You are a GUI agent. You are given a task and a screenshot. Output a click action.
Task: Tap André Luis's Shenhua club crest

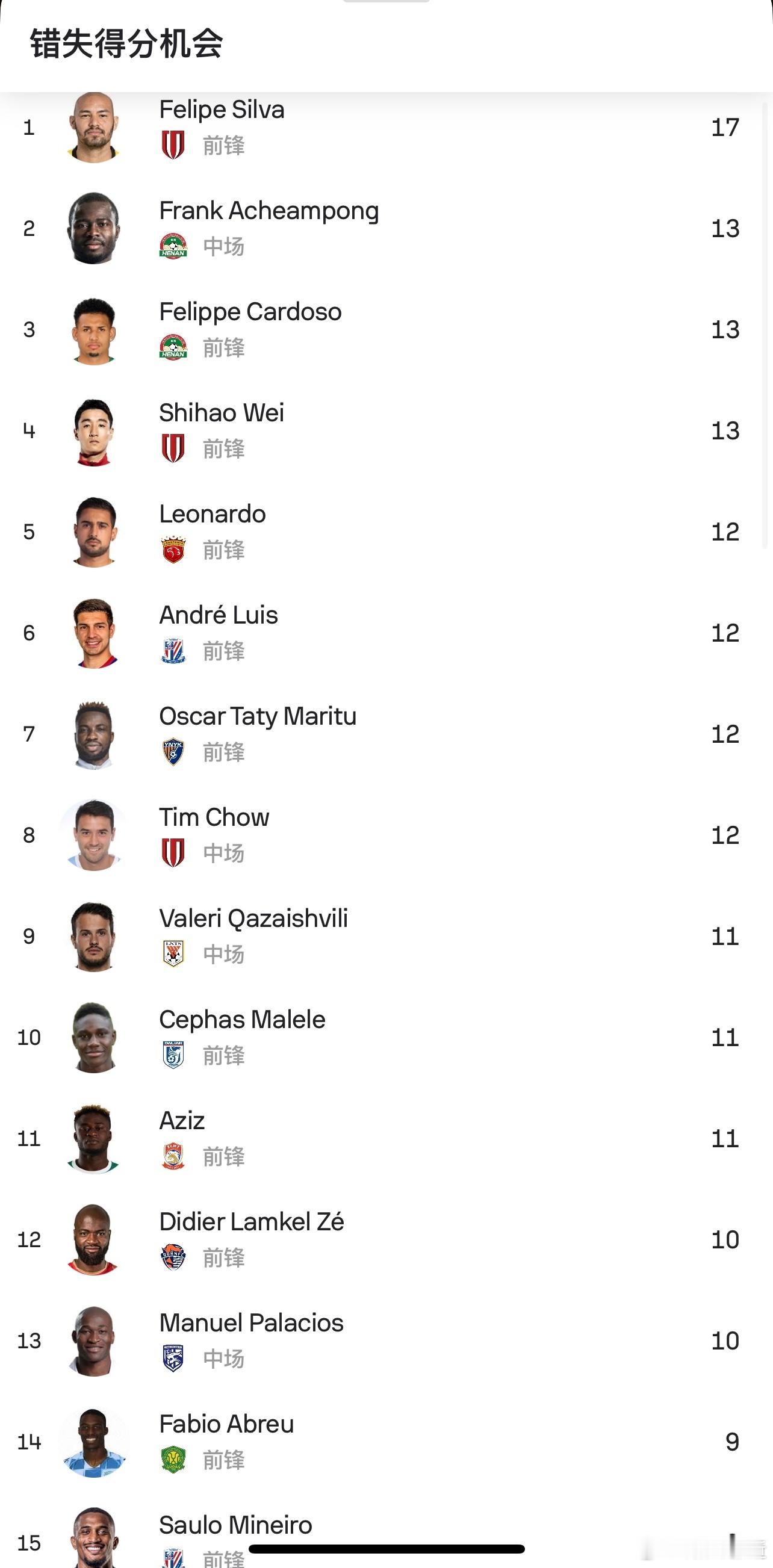173,651
